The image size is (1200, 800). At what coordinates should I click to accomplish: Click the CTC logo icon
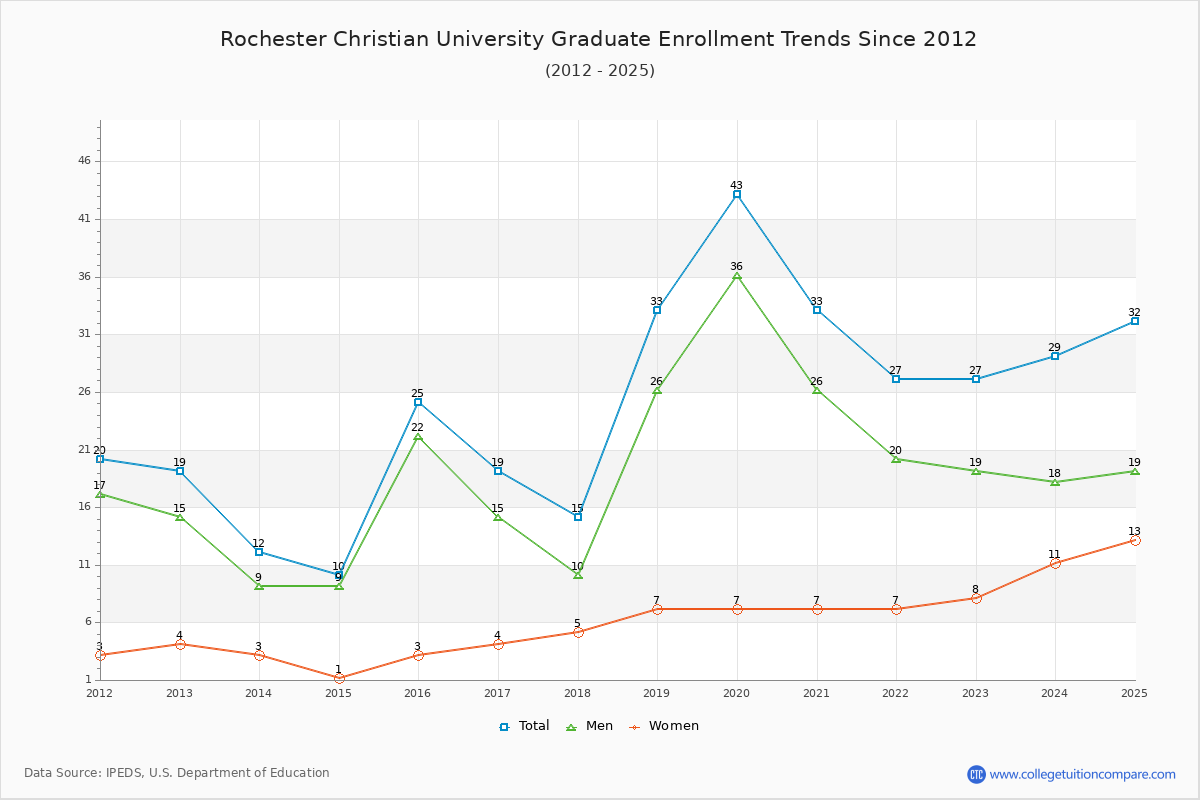click(x=976, y=774)
